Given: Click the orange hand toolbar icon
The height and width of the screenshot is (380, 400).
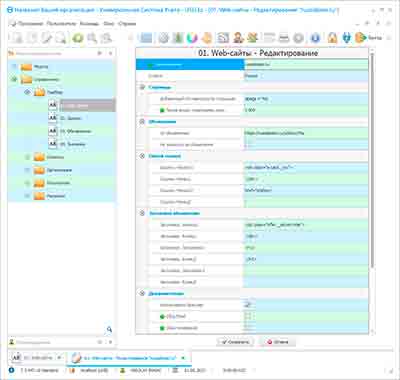Looking at the screenshot, I should (x=207, y=38).
